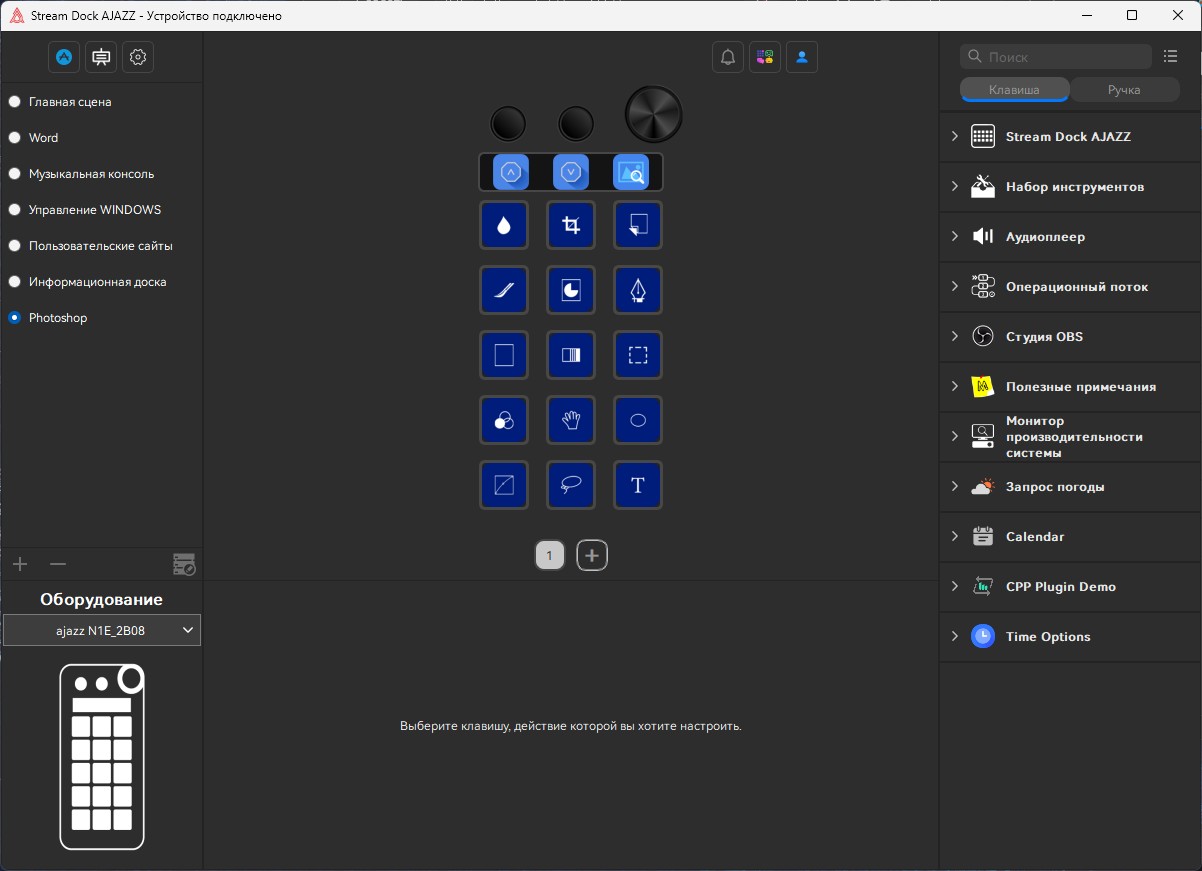Expand the Stream Dock AJAZZ category
The image size is (1202, 871).
1070,137
